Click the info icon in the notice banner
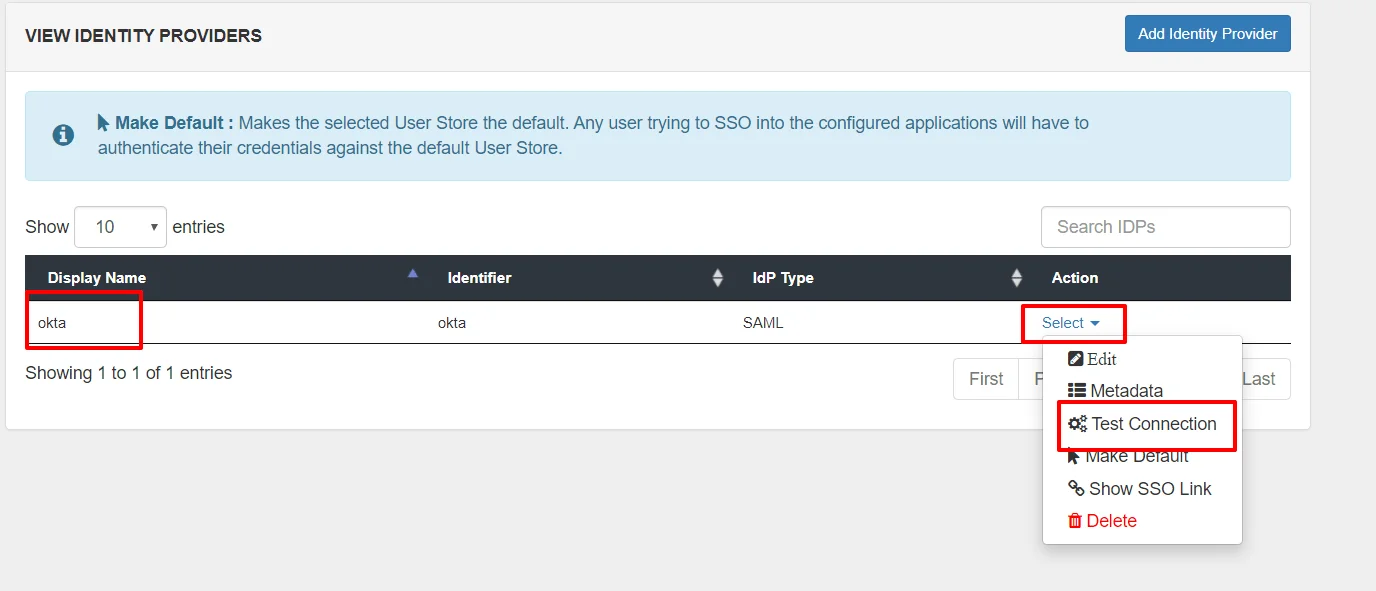 click(x=63, y=133)
